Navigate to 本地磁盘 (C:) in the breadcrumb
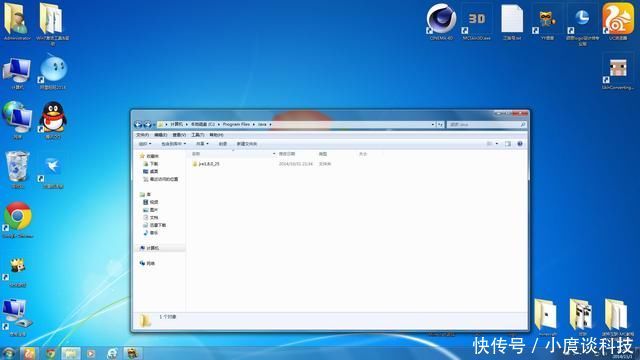This screenshot has height=360, width=640. [202, 124]
